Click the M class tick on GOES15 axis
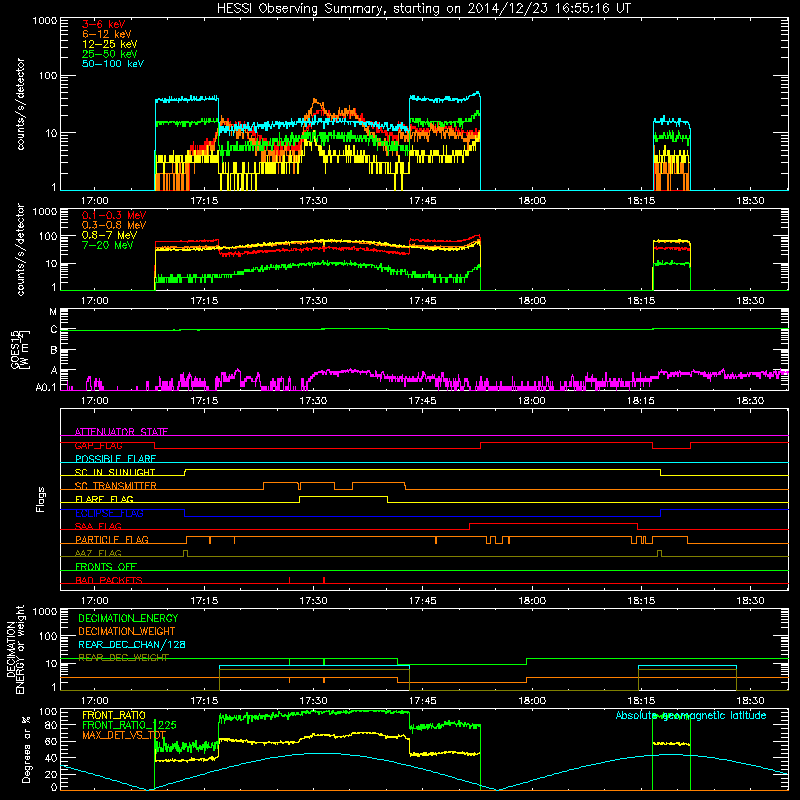Screen dimensions: 800x800 (53, 312)
